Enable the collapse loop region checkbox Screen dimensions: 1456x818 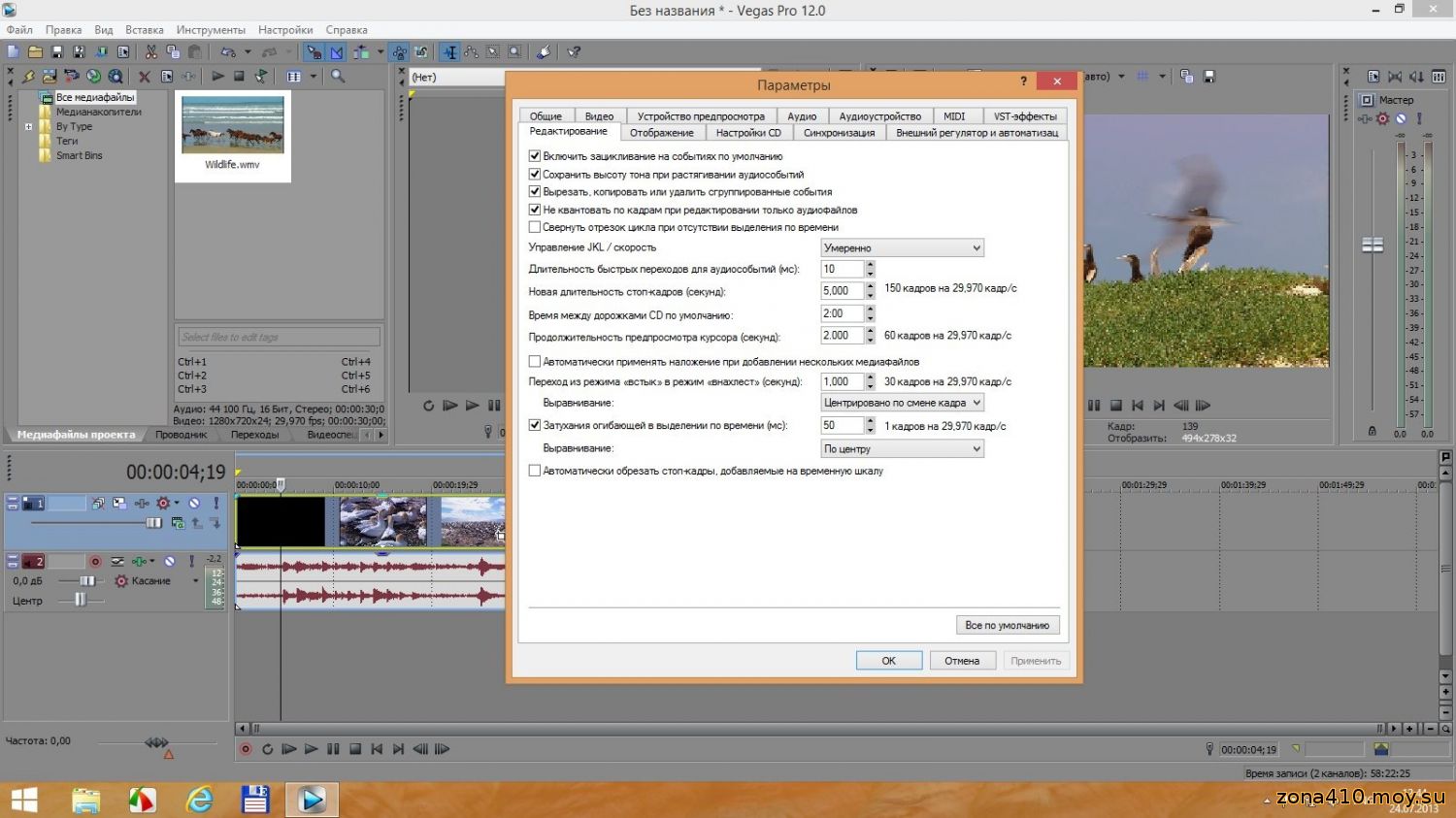[534, 227]
